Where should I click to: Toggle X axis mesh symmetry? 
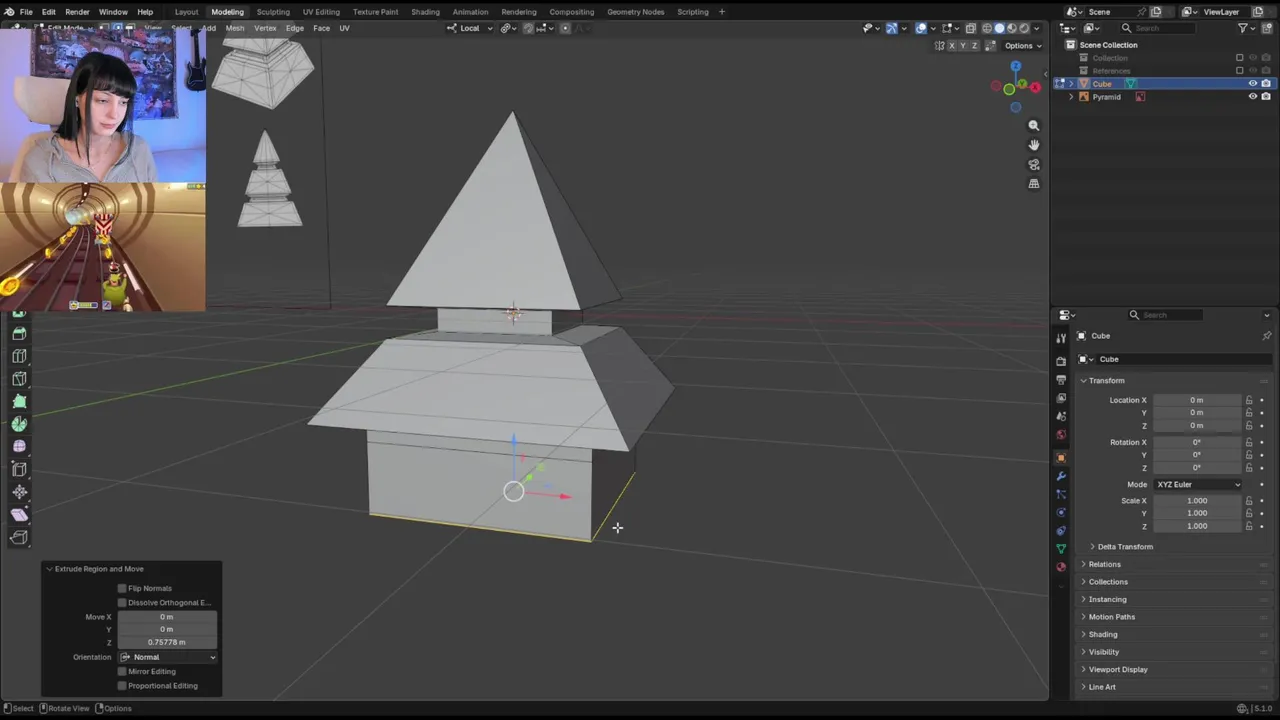(953, 46)
